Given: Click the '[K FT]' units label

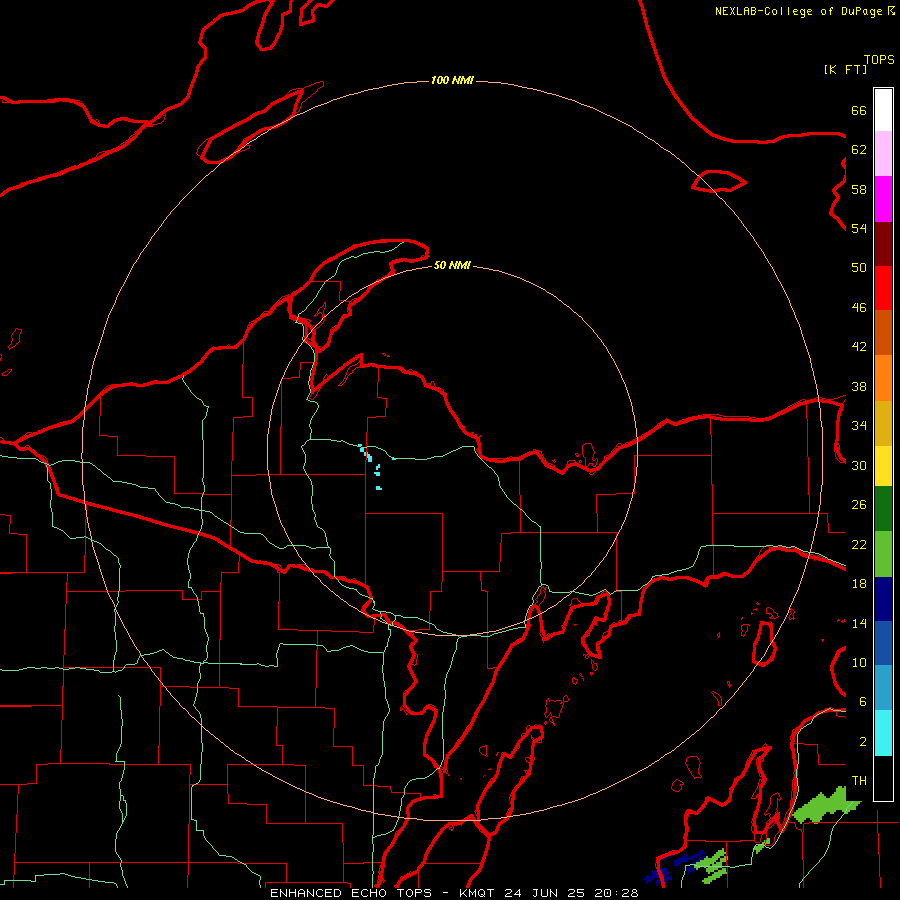Looking at the screenshot, I should pyautogui.click(x=845, y=69).
